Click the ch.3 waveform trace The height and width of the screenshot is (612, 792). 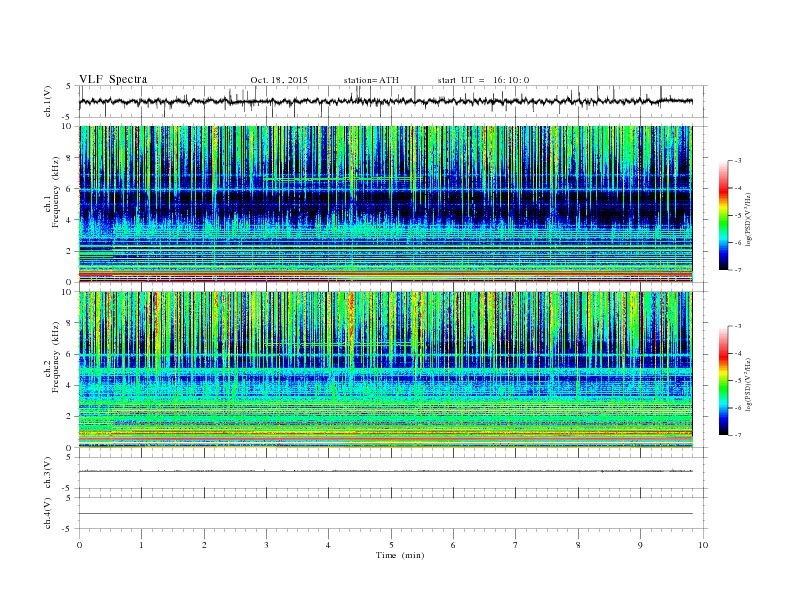click(385, 471)
